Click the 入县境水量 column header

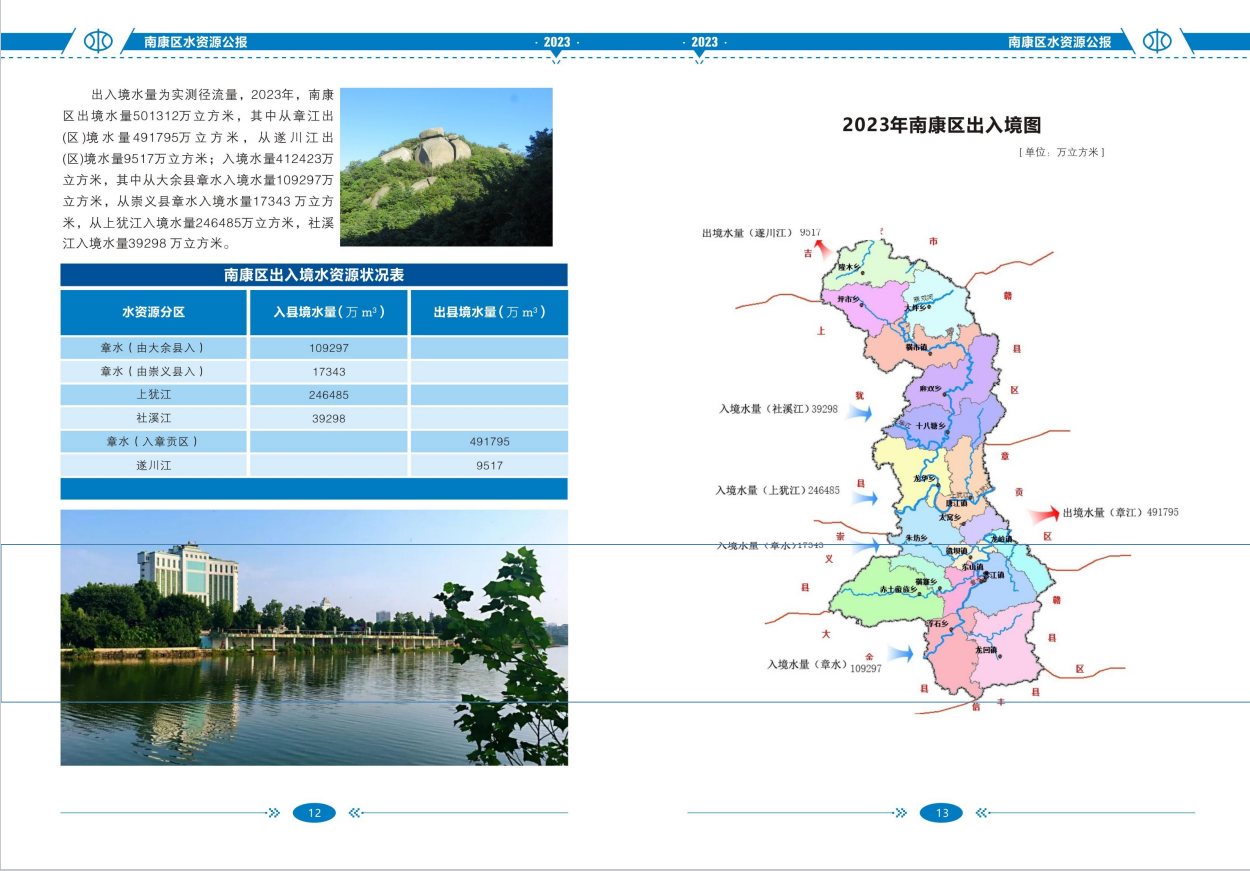[x=328, y=312]
